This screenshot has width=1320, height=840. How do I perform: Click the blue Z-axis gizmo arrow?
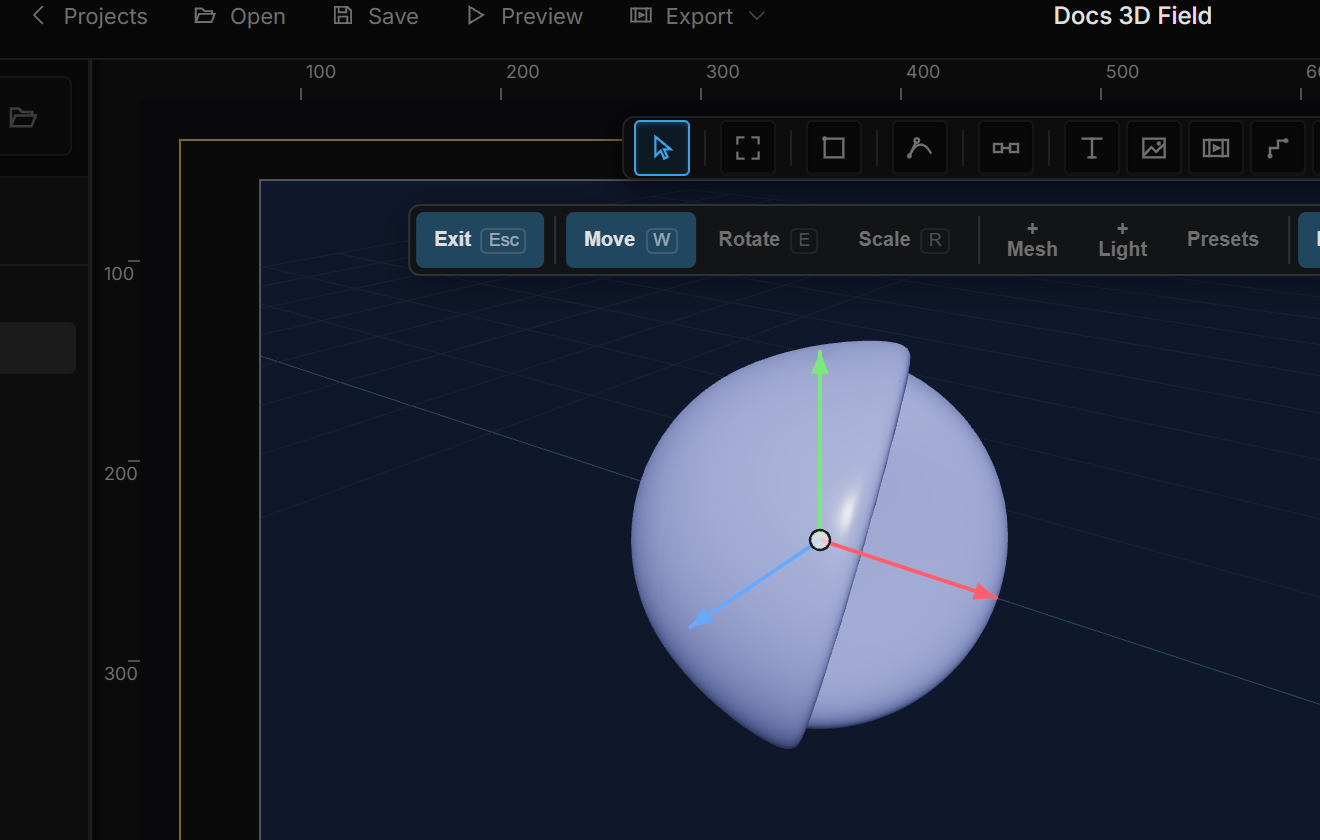tap(702, 619)
